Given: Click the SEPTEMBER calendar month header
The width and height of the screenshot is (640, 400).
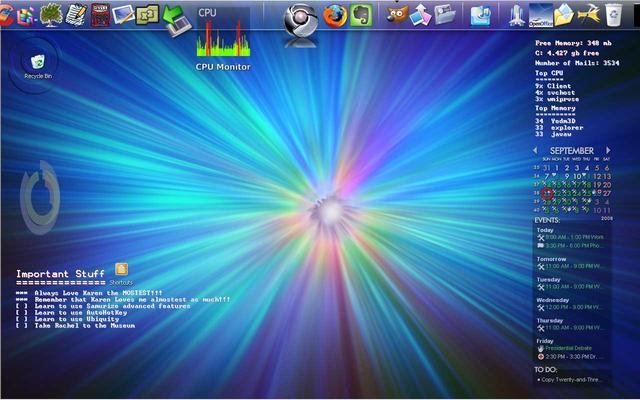Looking at the screenshot, I should coord(572,151).
